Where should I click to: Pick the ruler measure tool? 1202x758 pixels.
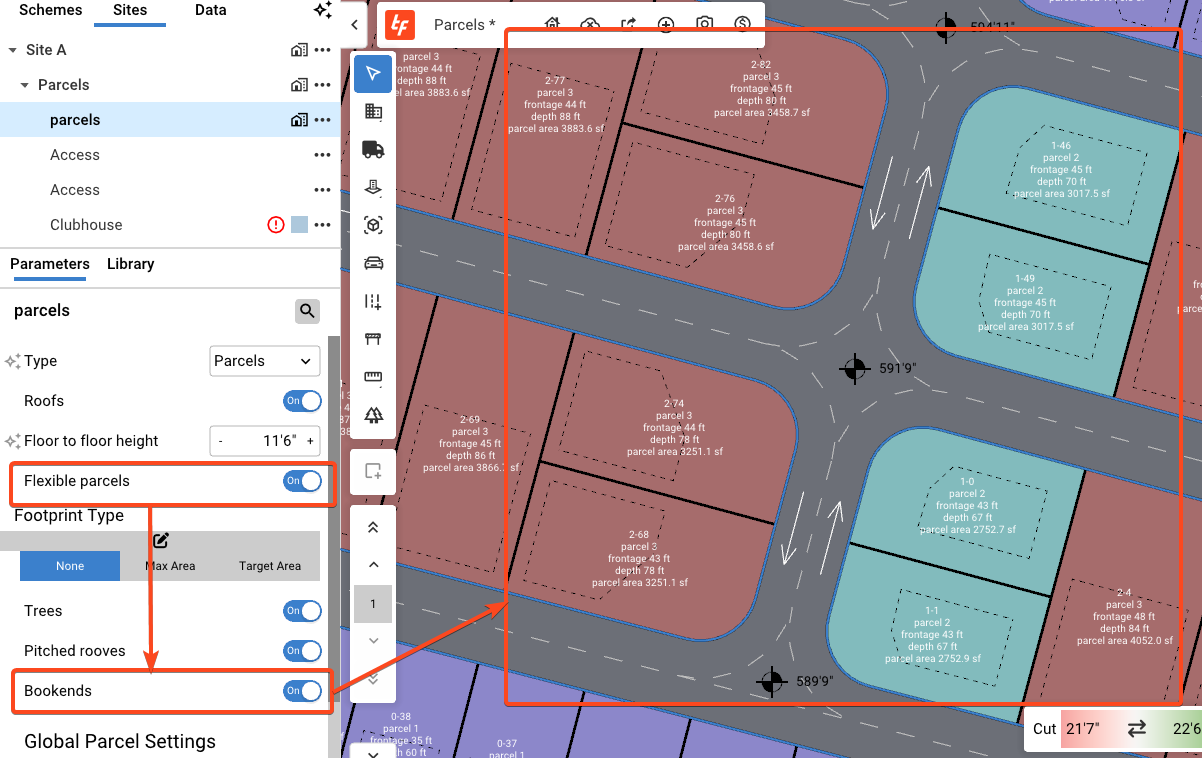(373, 377)
